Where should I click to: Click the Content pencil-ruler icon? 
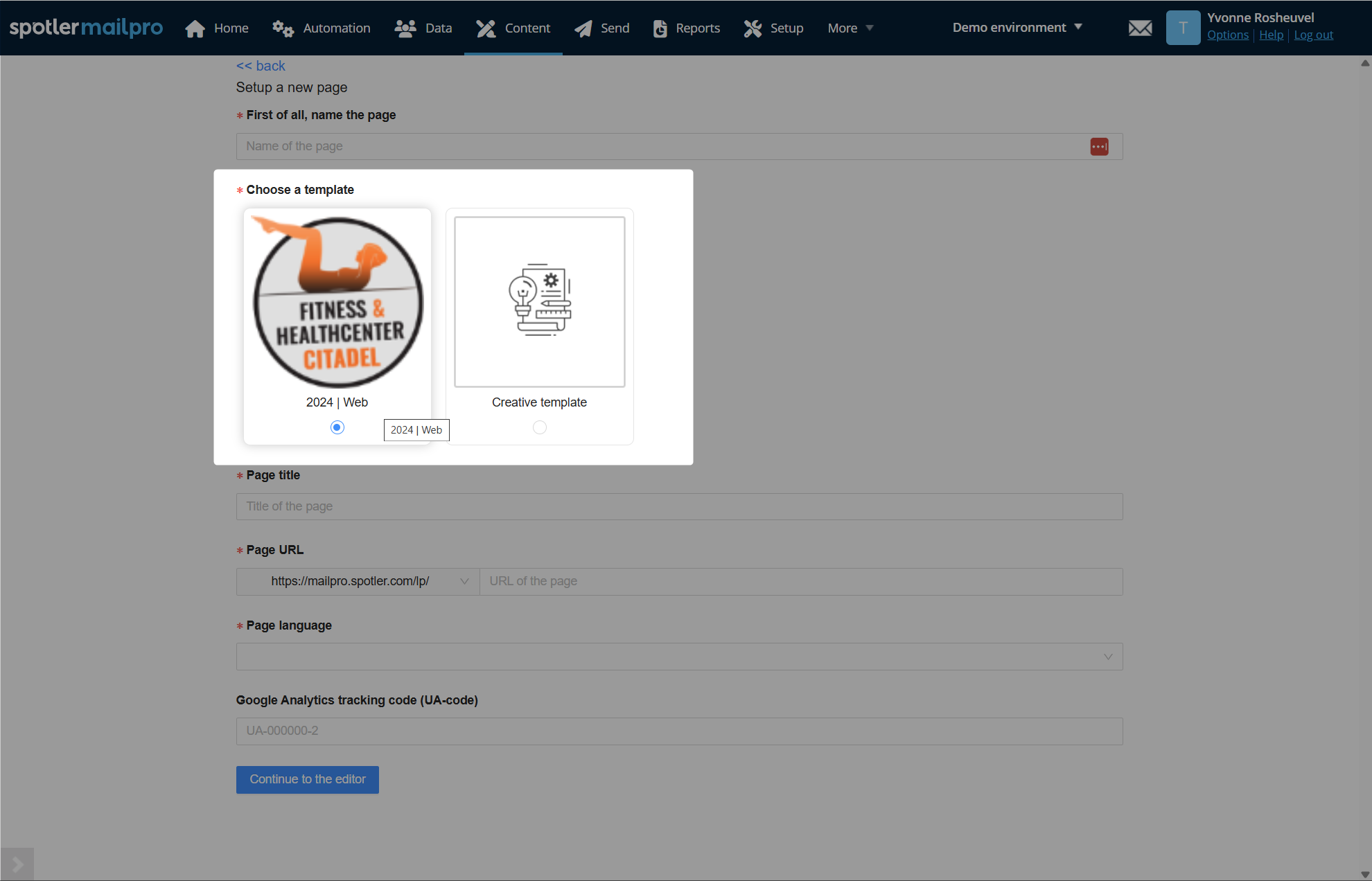(x=486, y=28)
